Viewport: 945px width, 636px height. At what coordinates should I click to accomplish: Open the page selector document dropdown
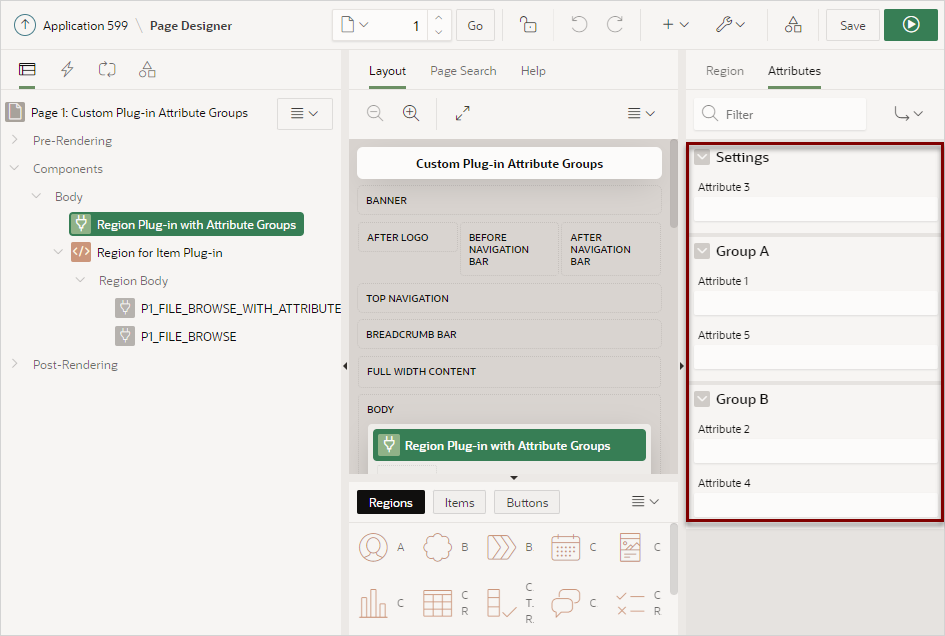(355, 25)
